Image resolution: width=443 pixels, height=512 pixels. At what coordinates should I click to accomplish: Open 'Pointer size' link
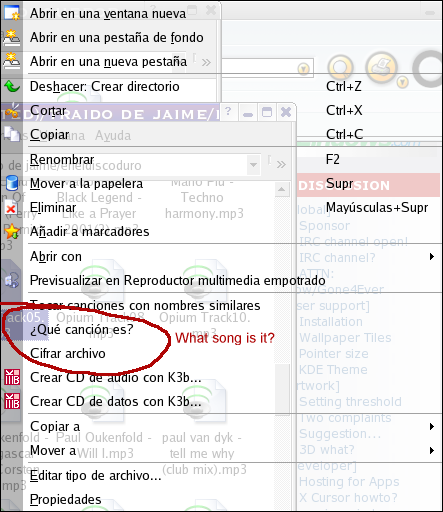[x=334, y=354]
